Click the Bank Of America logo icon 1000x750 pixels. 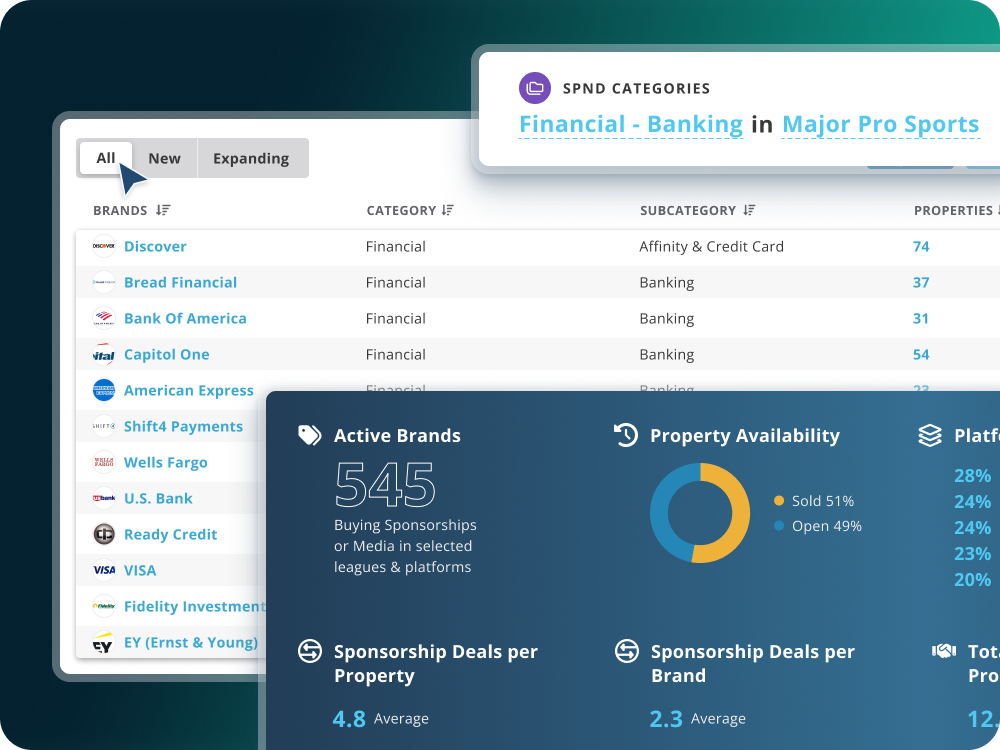coord(104,318)
